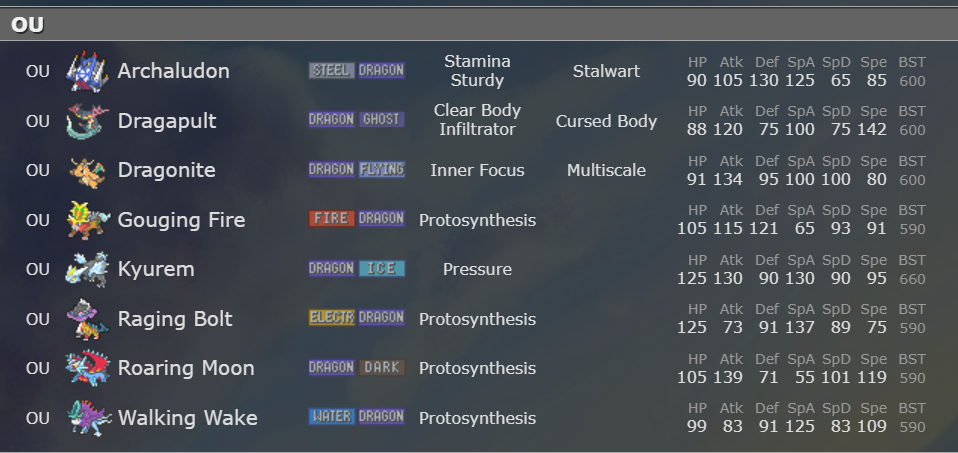Viewport: 958px width, 453px height.
Task: Click Gouging Fire's Fire type badge
Action: [x=331, y=219]
